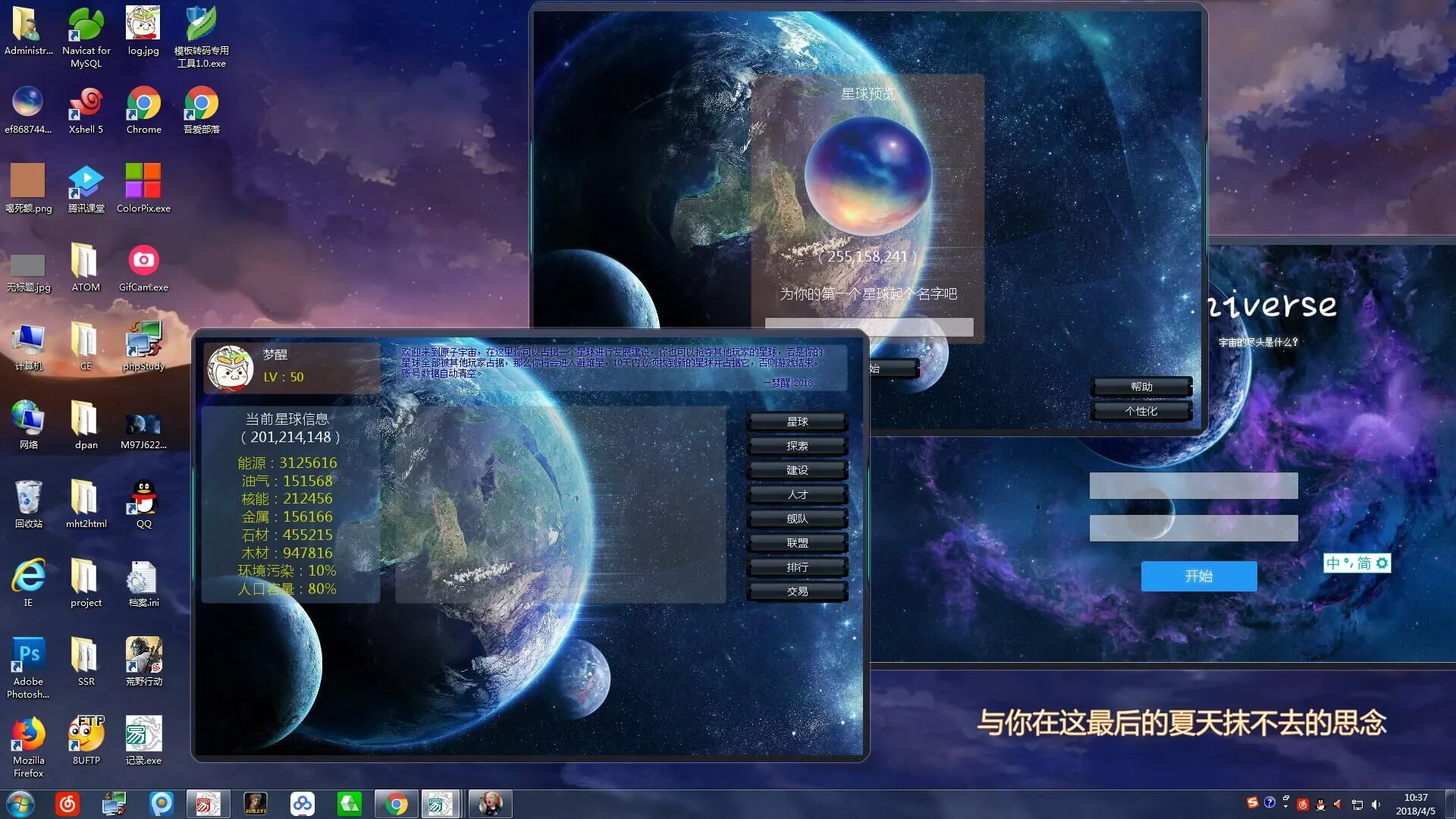Open the 交易 trade panel
Viewport: 1456px width, 819px height.
pyautogui.click(x=797, y=591)
